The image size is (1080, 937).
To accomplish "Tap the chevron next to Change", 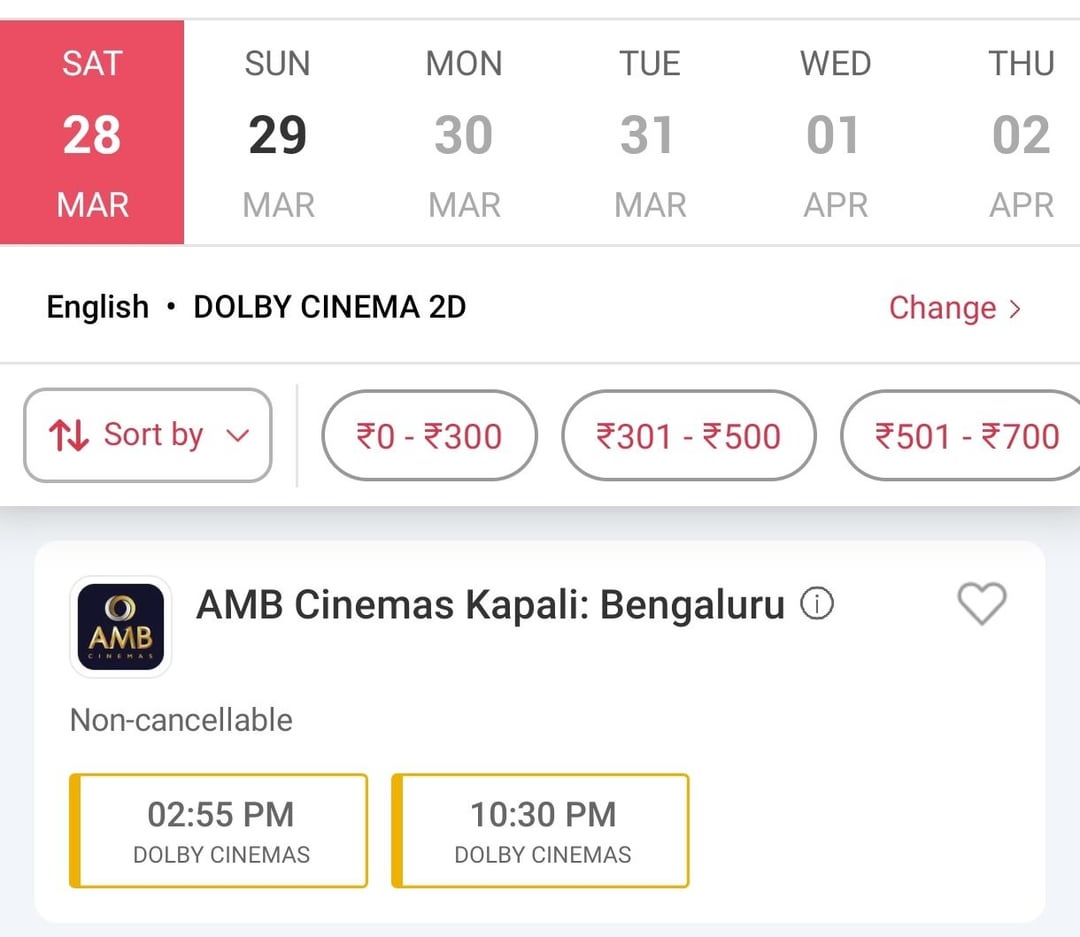I will pyautogui.click(x=1015, y=309).
